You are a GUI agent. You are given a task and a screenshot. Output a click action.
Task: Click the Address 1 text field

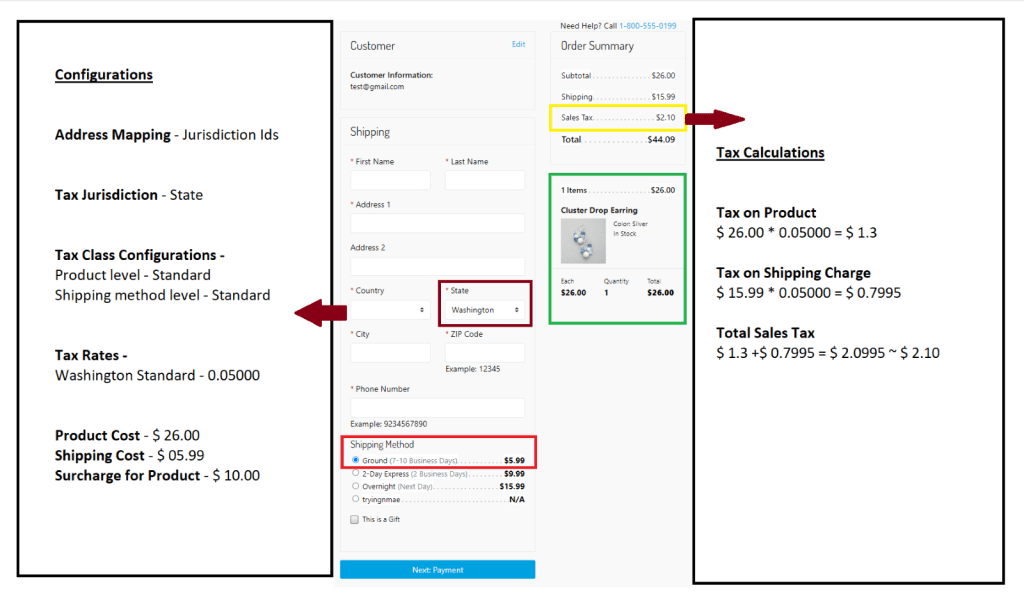[x=437, y=223]
